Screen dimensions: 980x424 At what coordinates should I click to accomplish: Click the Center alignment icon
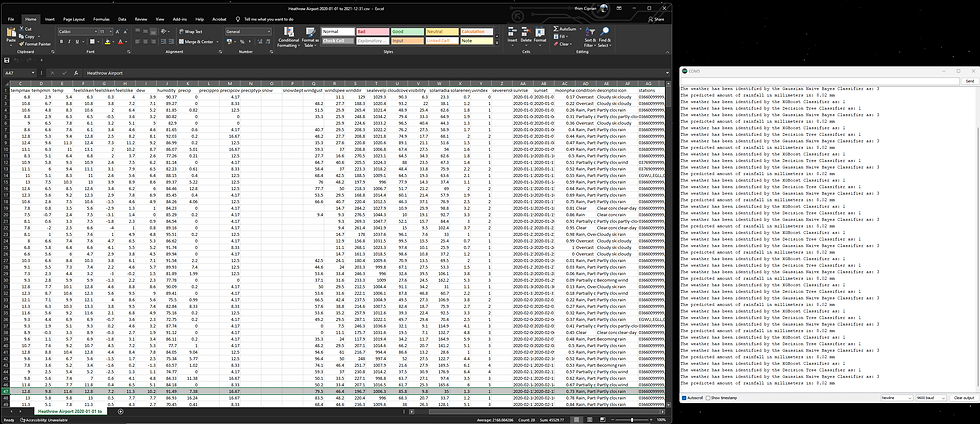pos(144,41)
